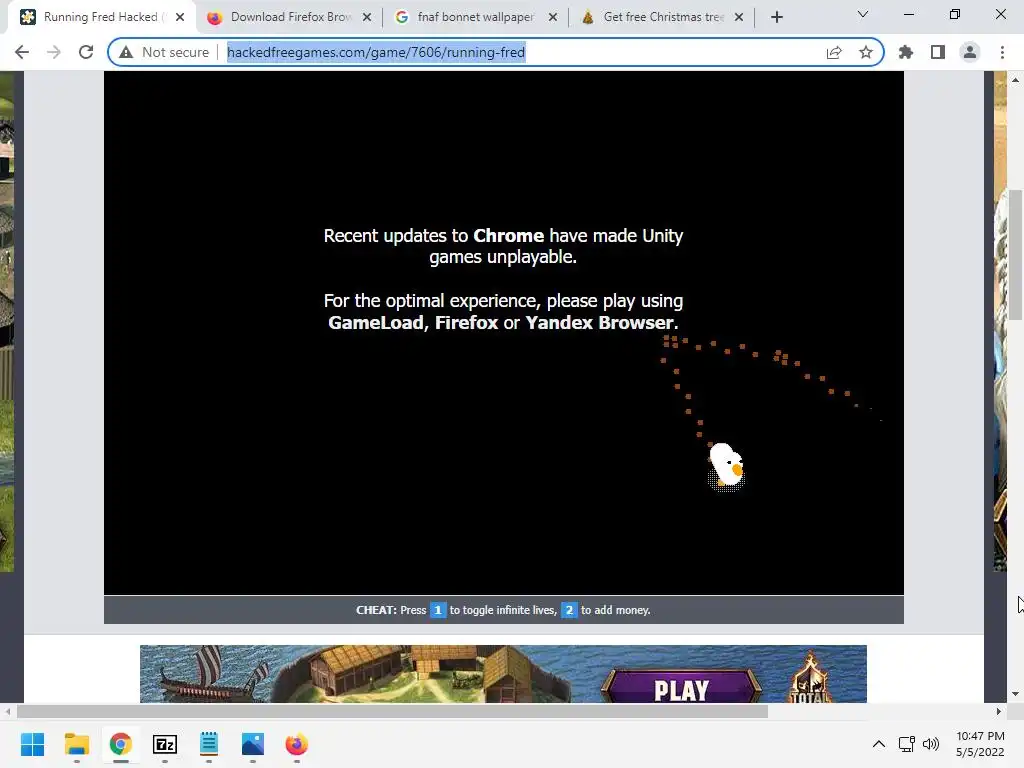Click the Chrome taskbar icon
The image size is (1024, 768).
tap(120, 744)
